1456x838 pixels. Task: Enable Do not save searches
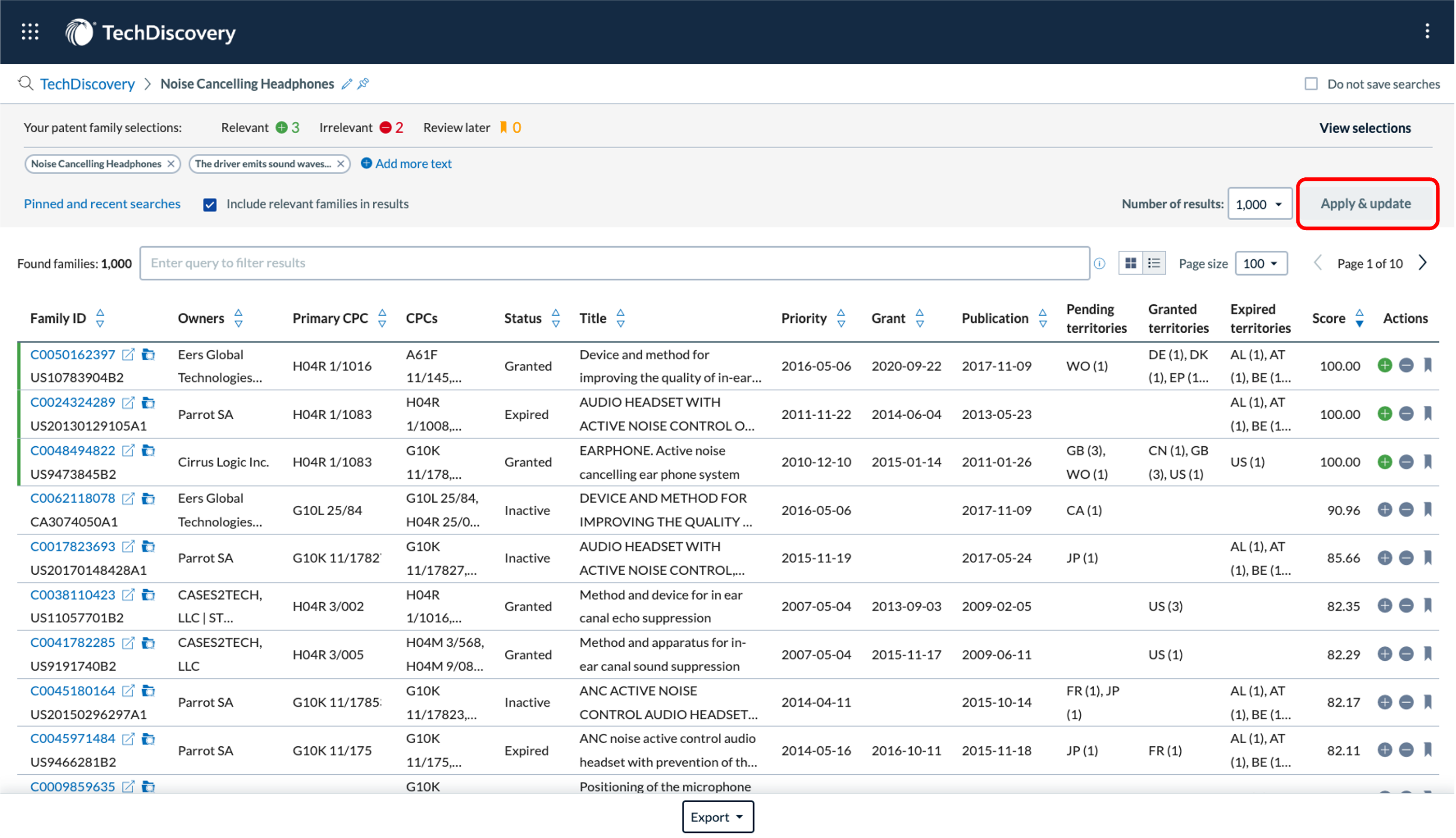[1311, 84]
